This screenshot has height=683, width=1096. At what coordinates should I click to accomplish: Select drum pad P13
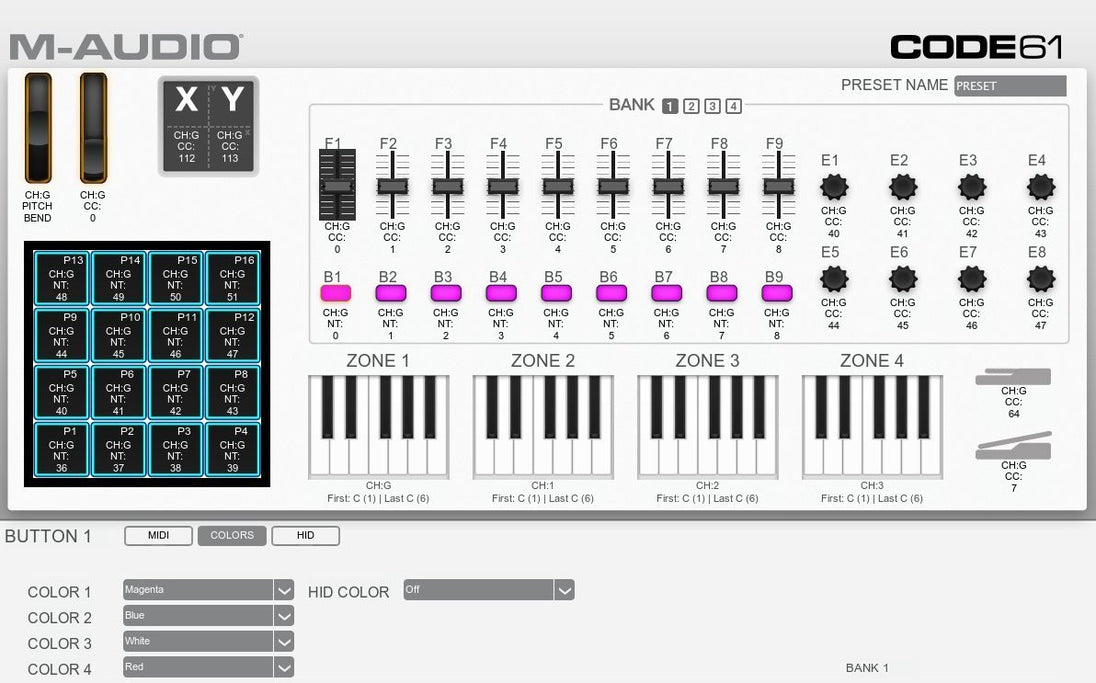[x=62, y=278]
